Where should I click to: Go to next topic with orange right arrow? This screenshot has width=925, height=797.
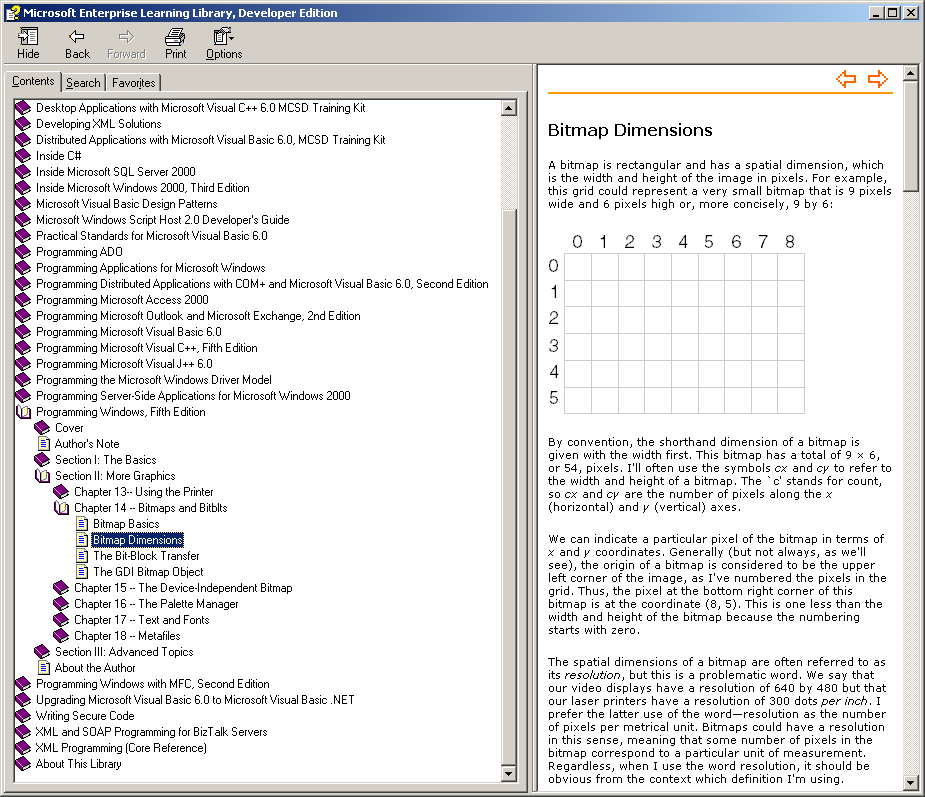click(x=878, y=78)
